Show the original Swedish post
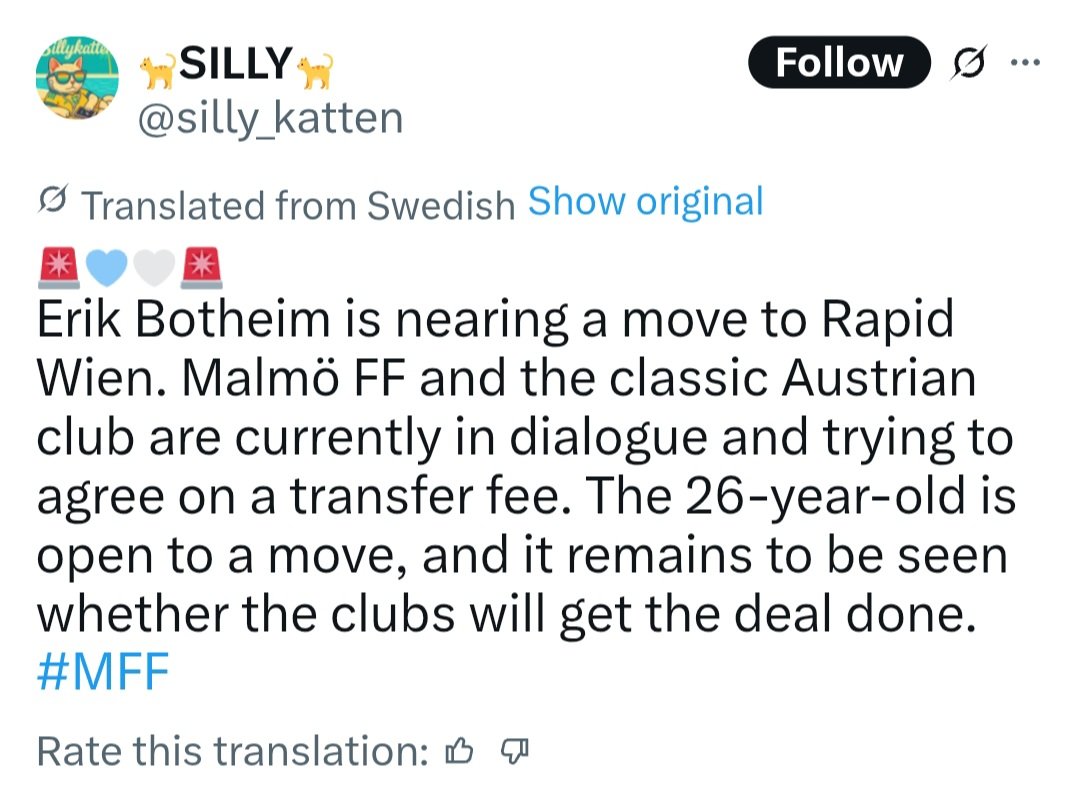This screenshot has height=789, width=1080. click(x=645, y=201)
